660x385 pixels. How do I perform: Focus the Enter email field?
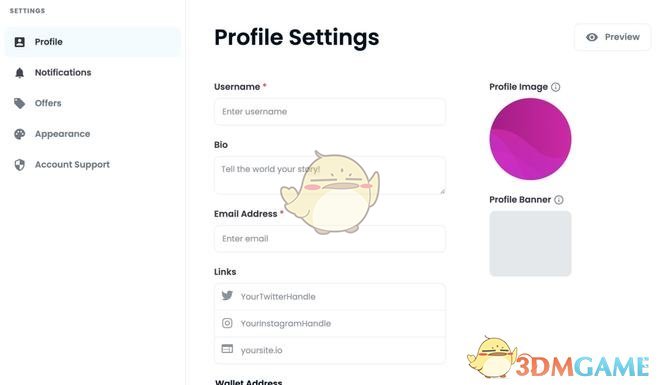point(330,239)
